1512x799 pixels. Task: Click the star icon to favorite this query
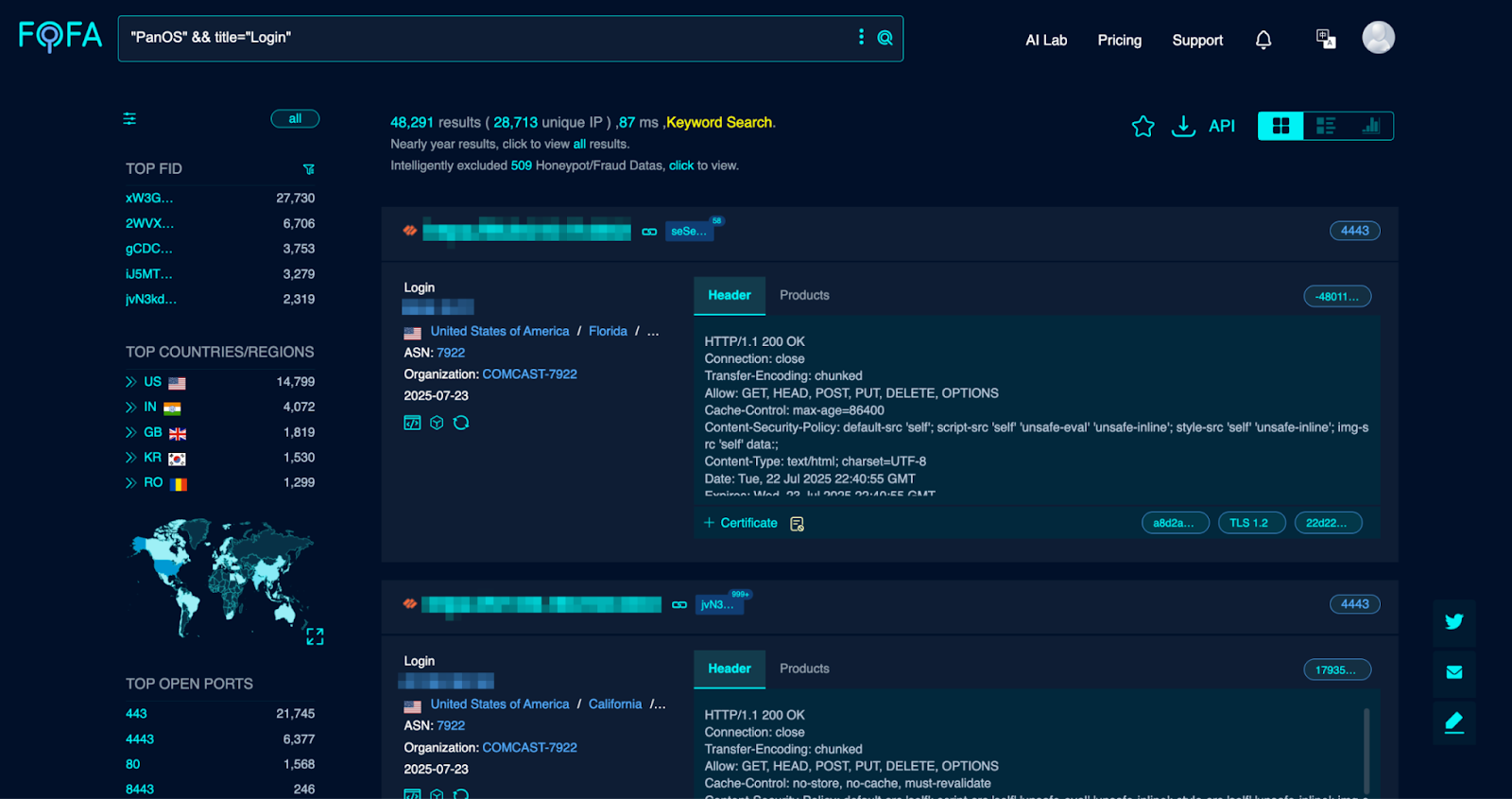(1143, 127)
